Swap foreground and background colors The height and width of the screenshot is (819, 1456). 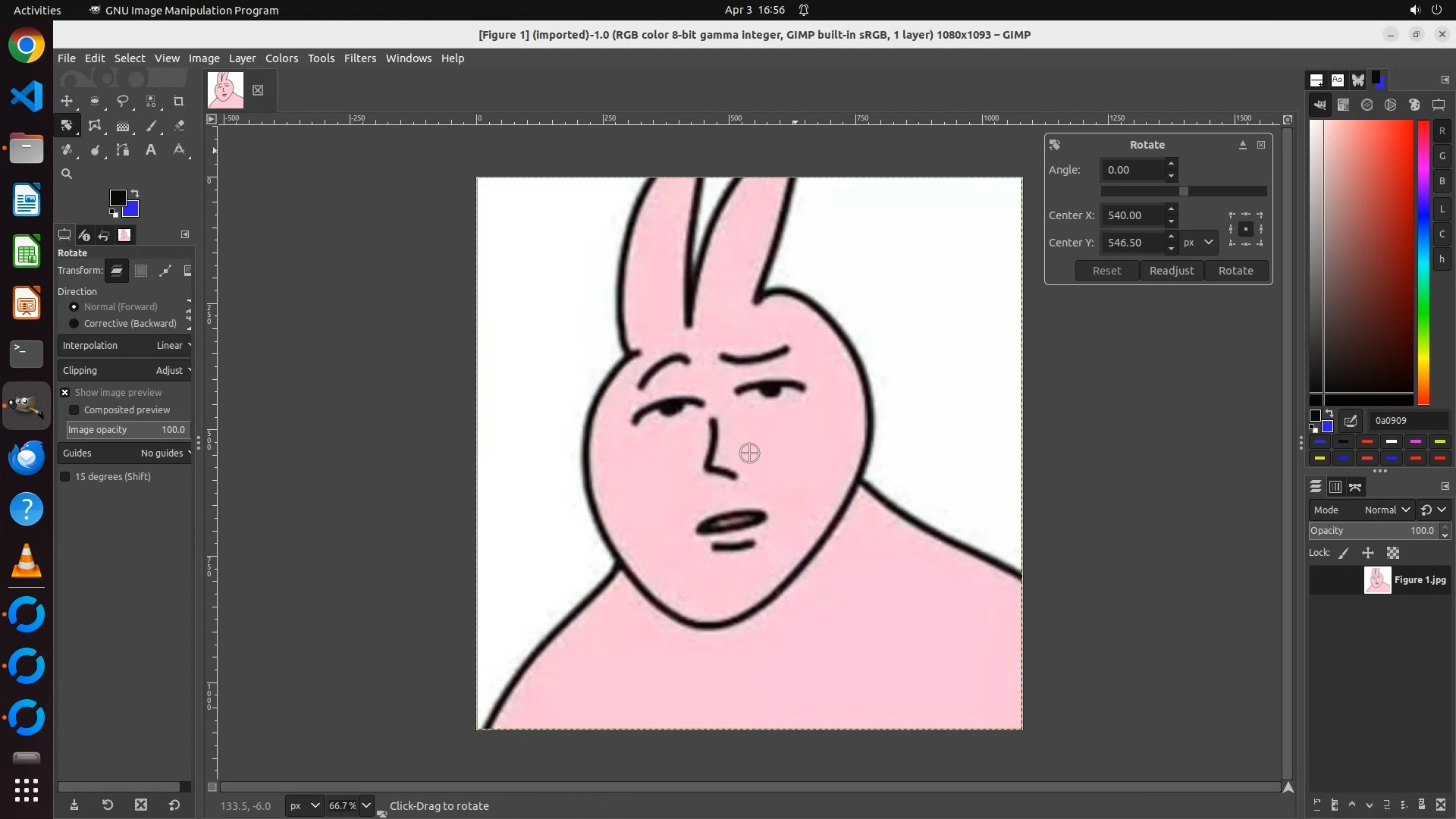pyautogui.click(x=135, y=193)
